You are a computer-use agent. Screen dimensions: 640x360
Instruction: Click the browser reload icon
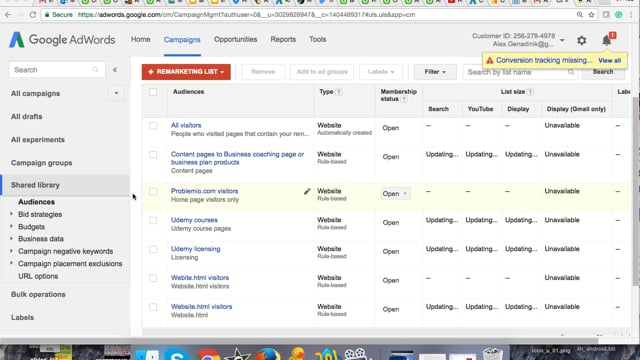point(33,15)
